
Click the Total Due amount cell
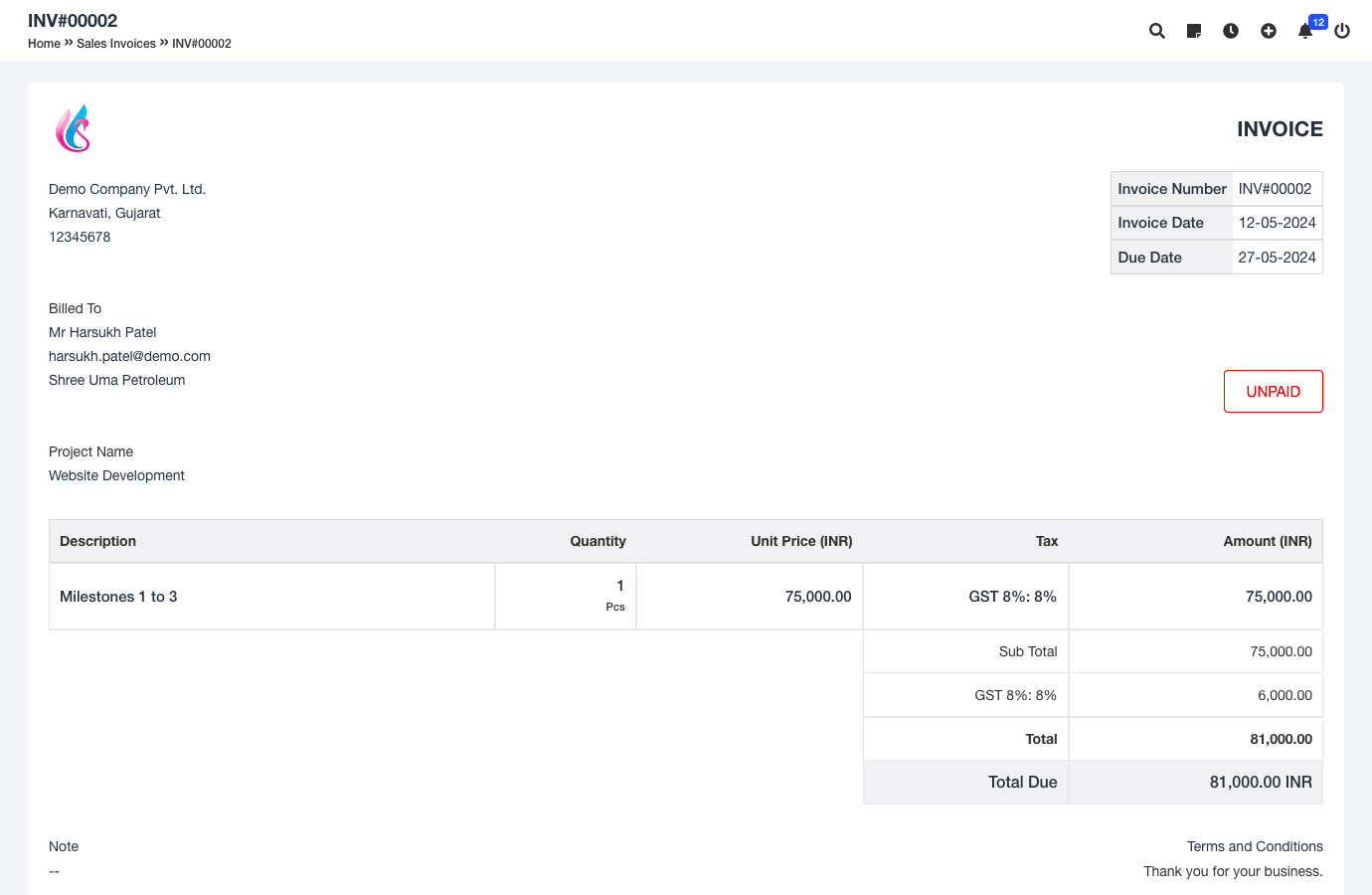(x=1261, y=782)
